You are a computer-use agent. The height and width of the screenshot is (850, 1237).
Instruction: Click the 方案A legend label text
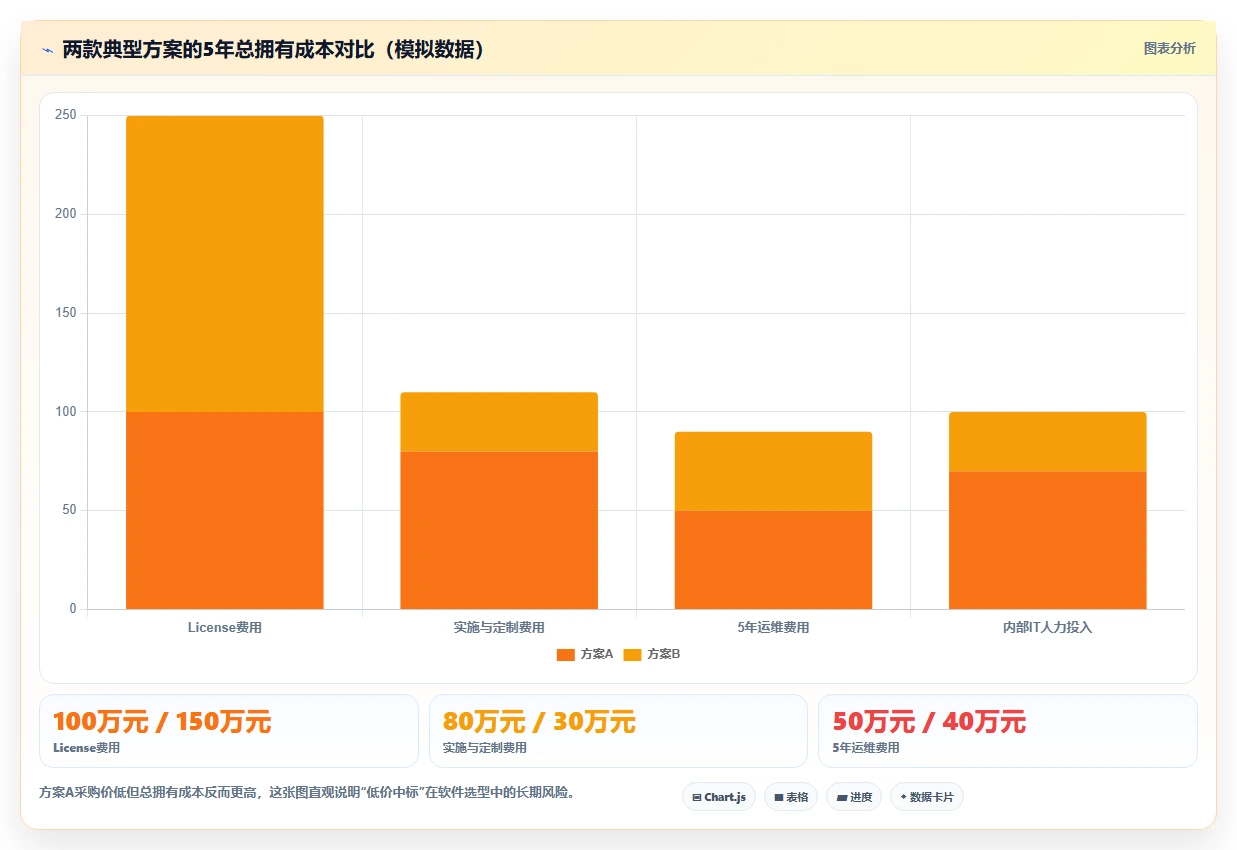(x=597, y=654)
